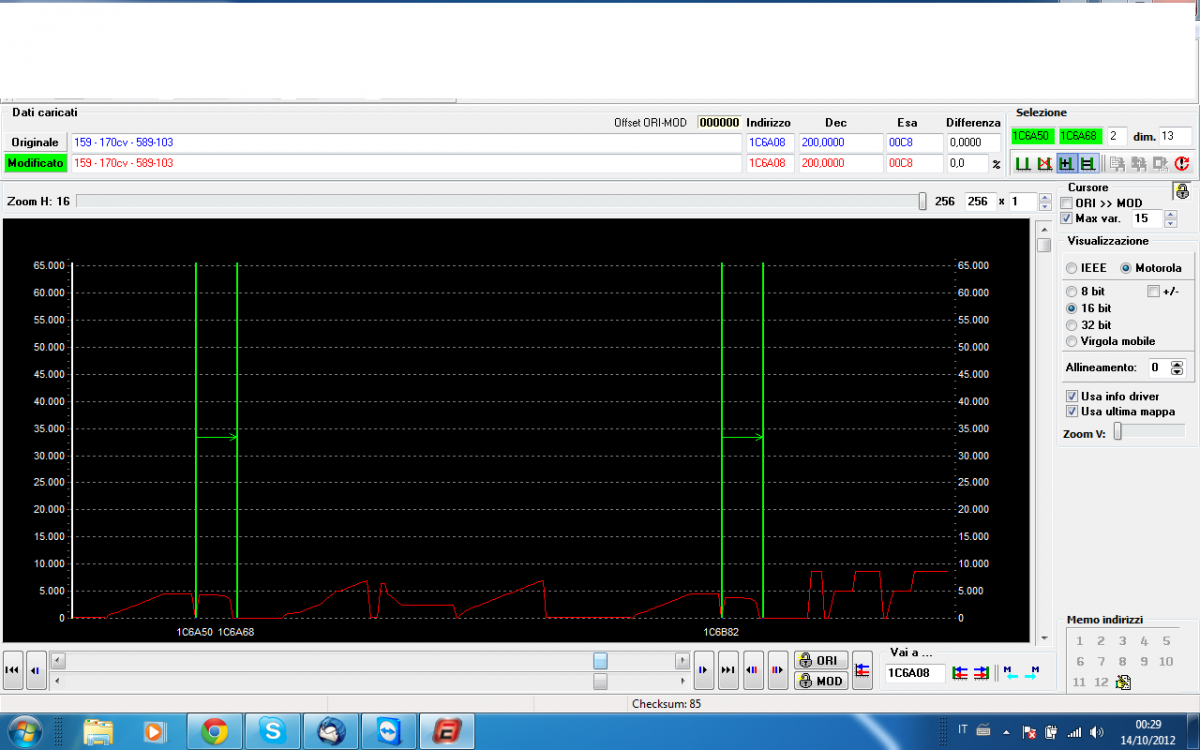Click the go-to previous address icon next to Vai a
The width and height of the screenshot is (1200, 750).
(x=960, y=673)
